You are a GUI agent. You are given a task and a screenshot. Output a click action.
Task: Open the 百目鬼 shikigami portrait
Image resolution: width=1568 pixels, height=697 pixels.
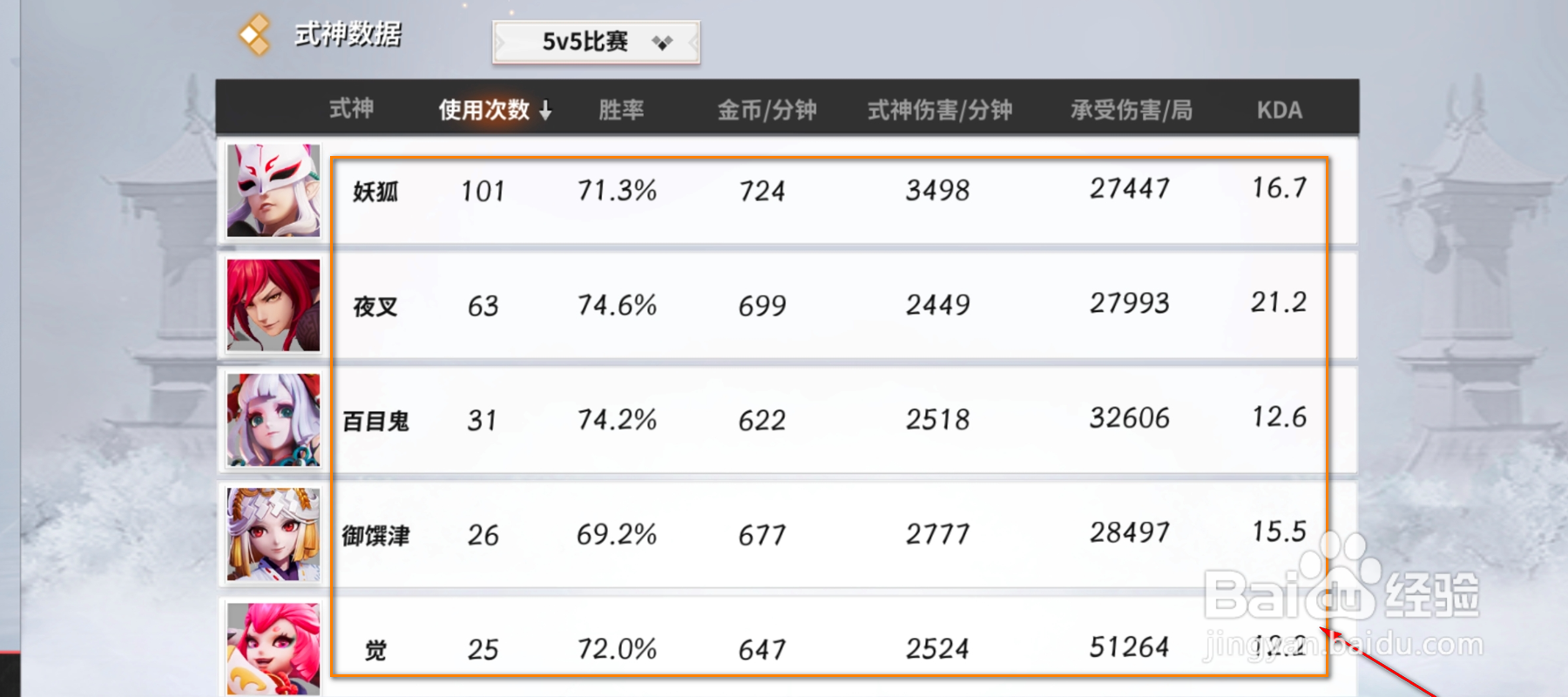click(274, 420)
